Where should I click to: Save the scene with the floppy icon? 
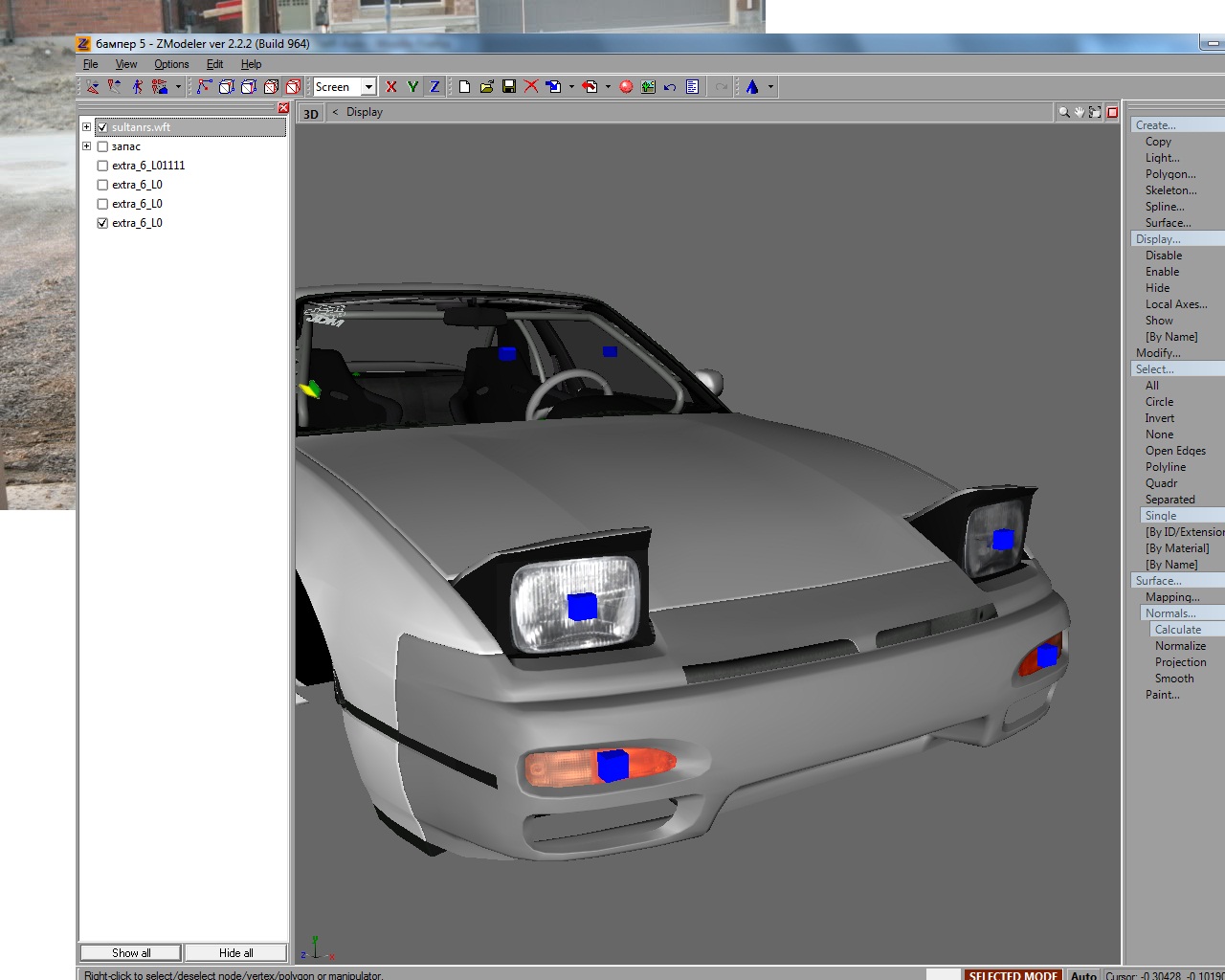pos(509,86)
